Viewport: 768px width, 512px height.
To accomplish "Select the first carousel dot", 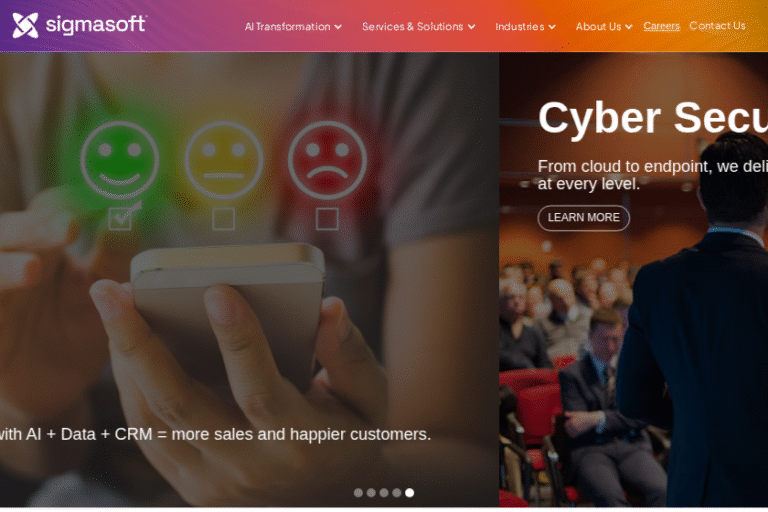I will pyautogui.click(x=359, y=492).
